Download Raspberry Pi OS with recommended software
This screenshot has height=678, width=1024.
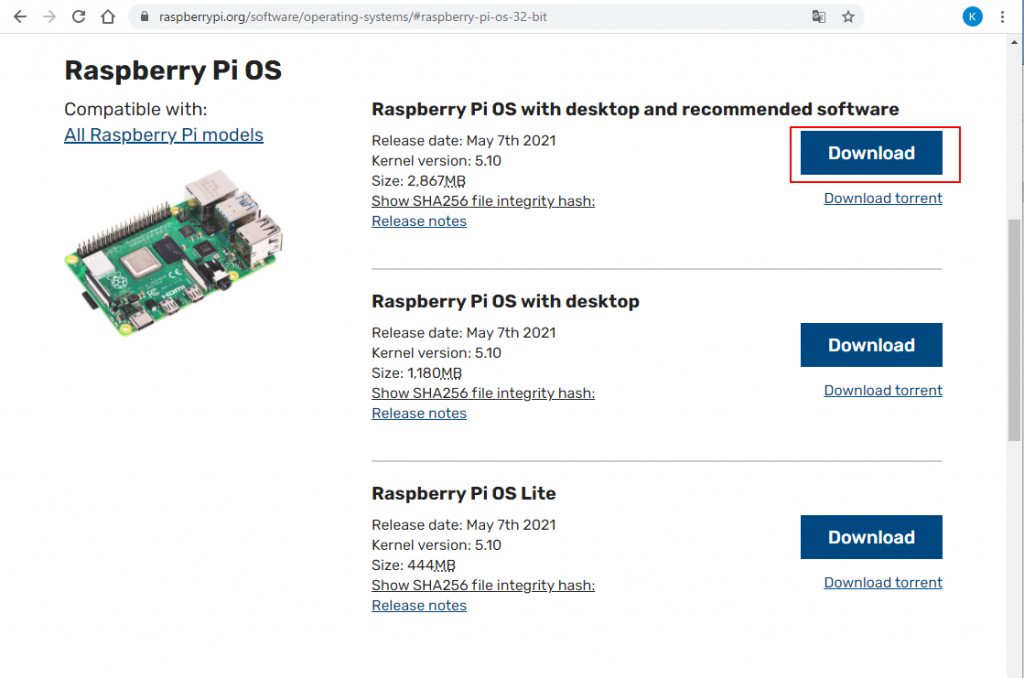pyautogui.click(x=871, y=153)
